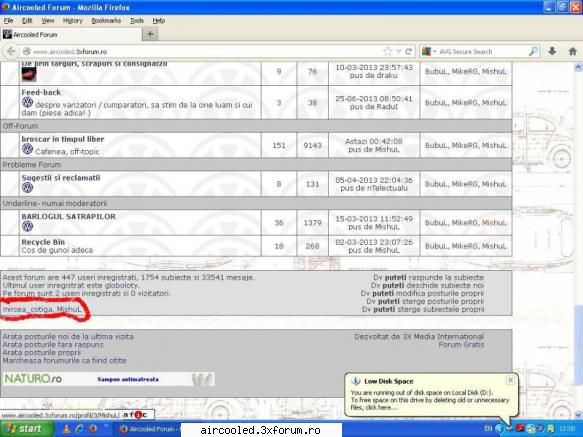Open the History menu
The height and width of the screenshot is (437, 583).
[73, 20]
